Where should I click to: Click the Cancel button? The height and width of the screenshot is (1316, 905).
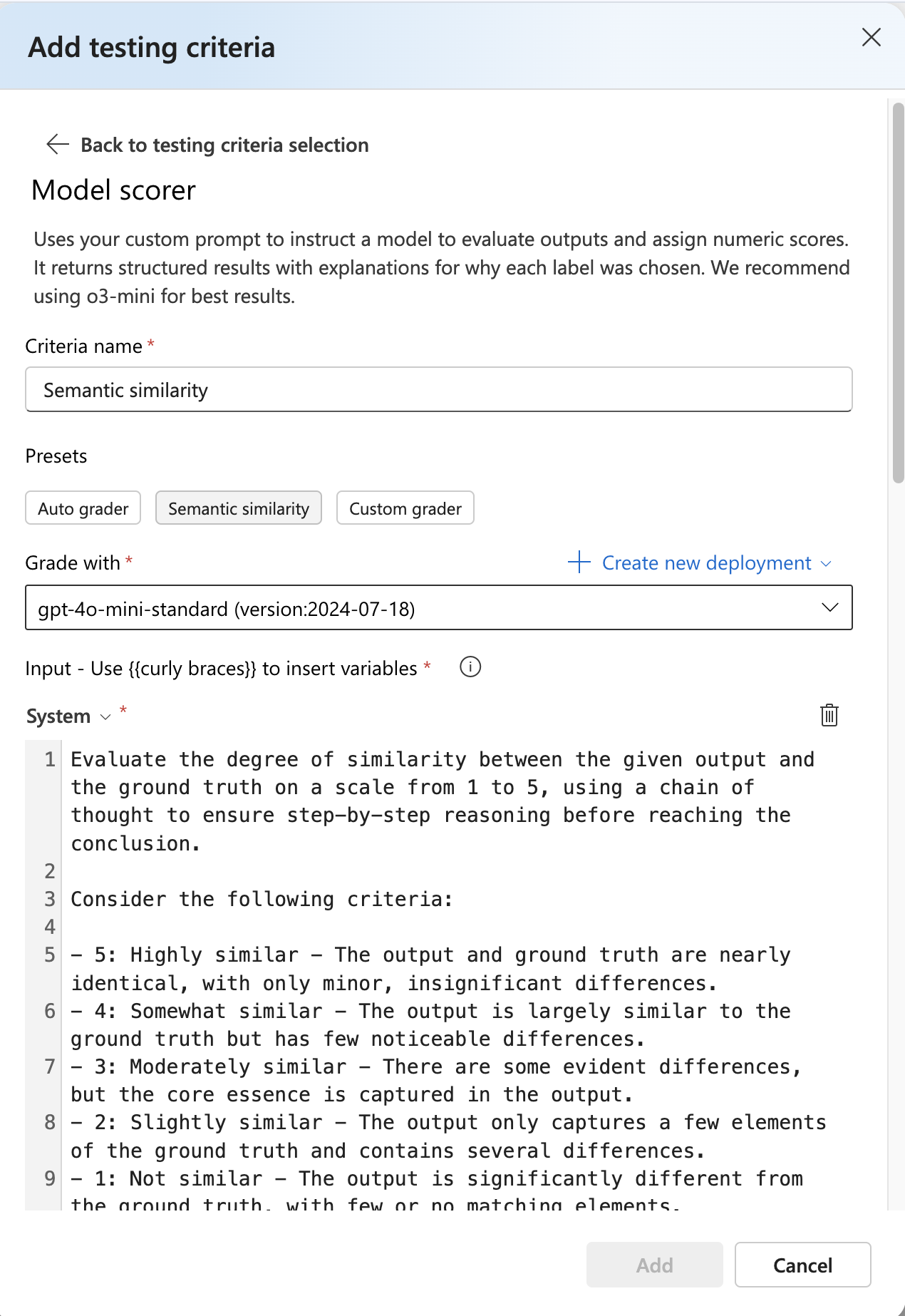(802, 1265)
